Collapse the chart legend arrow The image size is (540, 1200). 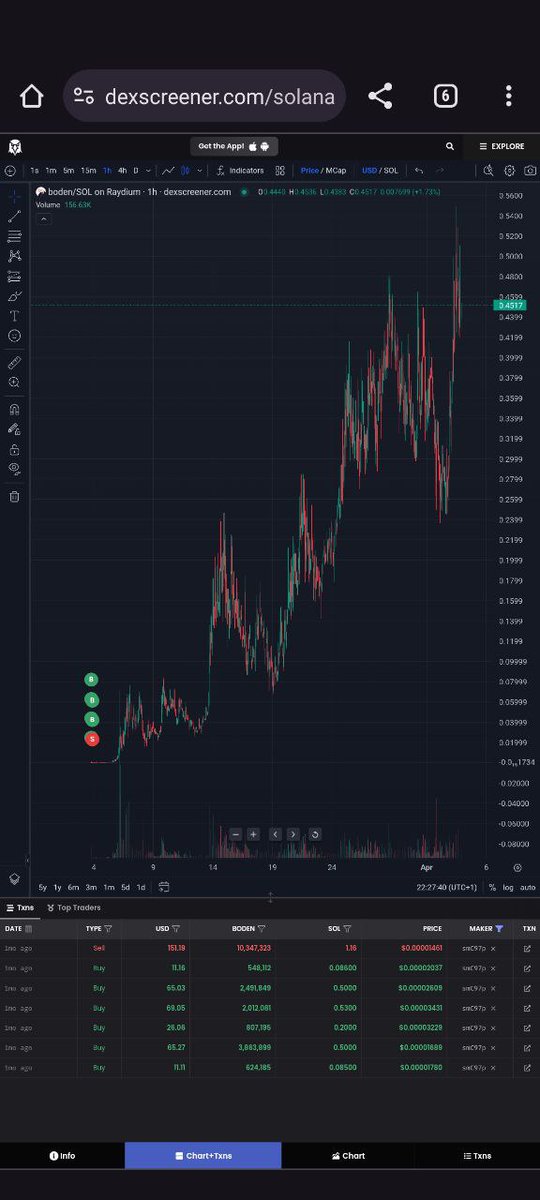(x=43, y=218)
